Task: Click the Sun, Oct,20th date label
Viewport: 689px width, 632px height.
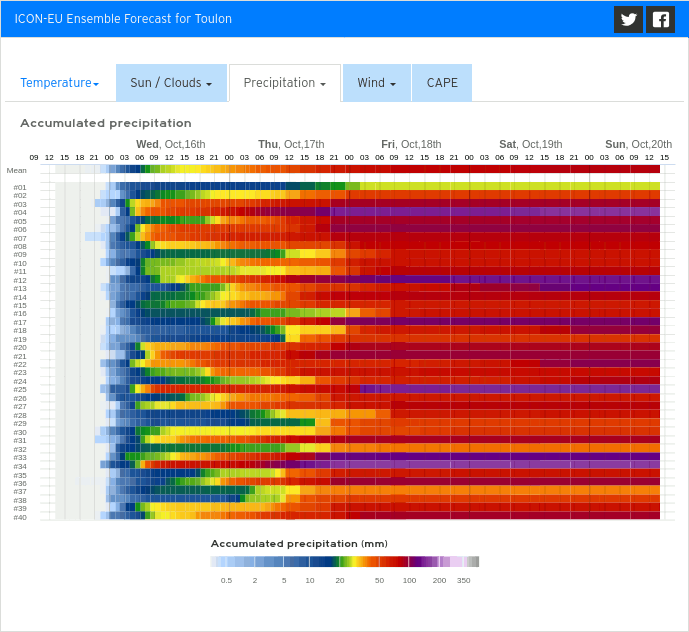Action: pyautogui.click(x=638, y=144)
